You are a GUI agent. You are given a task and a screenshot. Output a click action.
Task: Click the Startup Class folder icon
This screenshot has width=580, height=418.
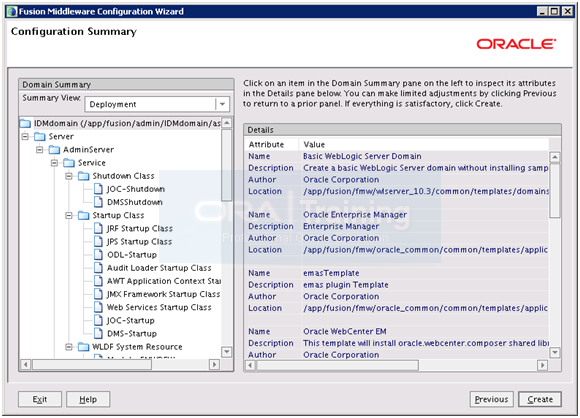pos(84,215)
